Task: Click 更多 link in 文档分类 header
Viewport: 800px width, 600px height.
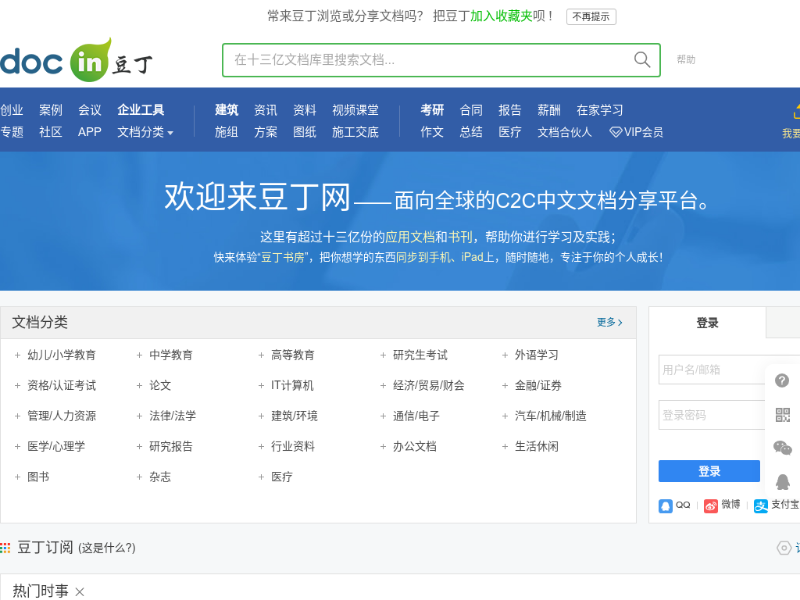Action: click(x=610, y=322)
